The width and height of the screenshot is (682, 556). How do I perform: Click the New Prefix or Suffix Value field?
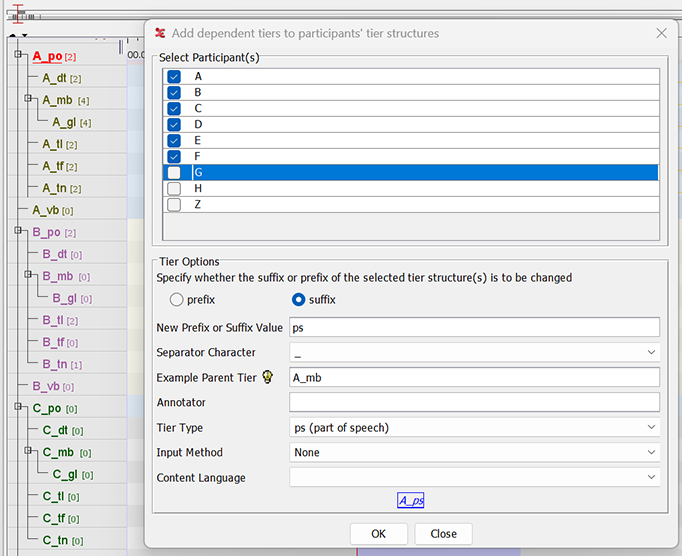(474, 327)
